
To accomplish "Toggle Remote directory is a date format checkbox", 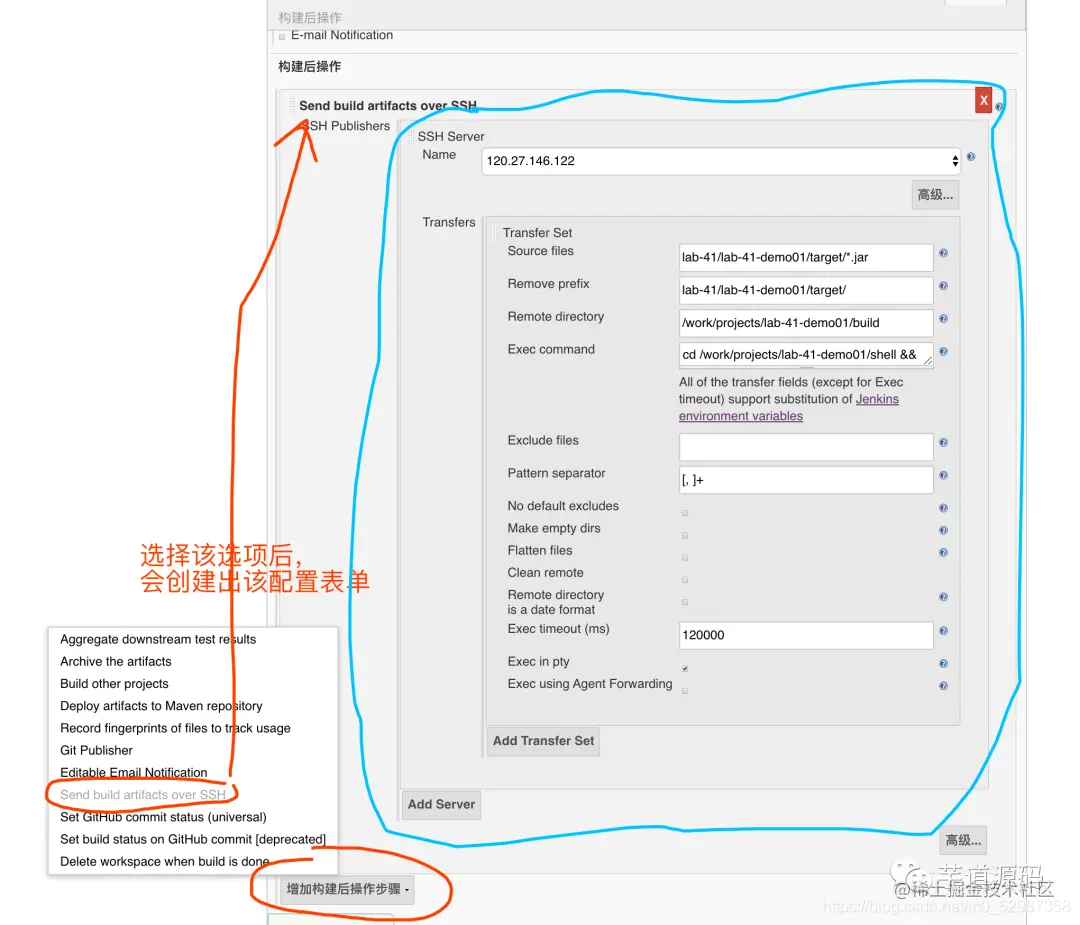I will click(x=685, y=602).
